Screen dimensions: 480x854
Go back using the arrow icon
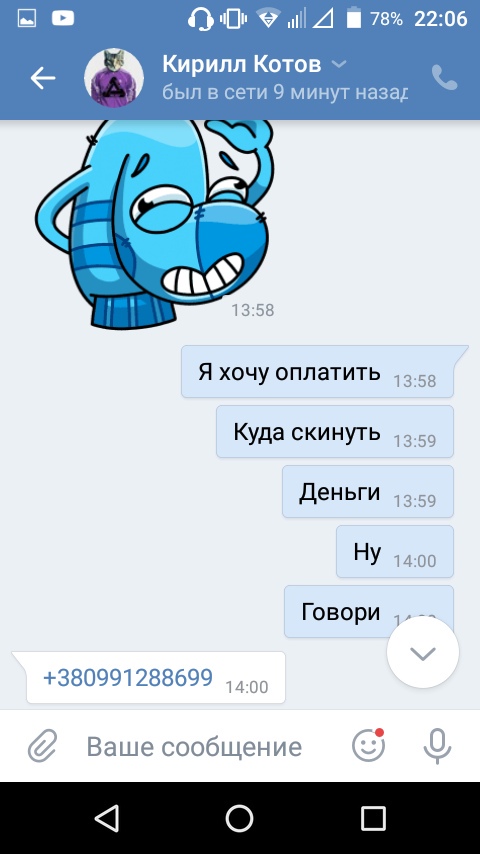(42, 78)
